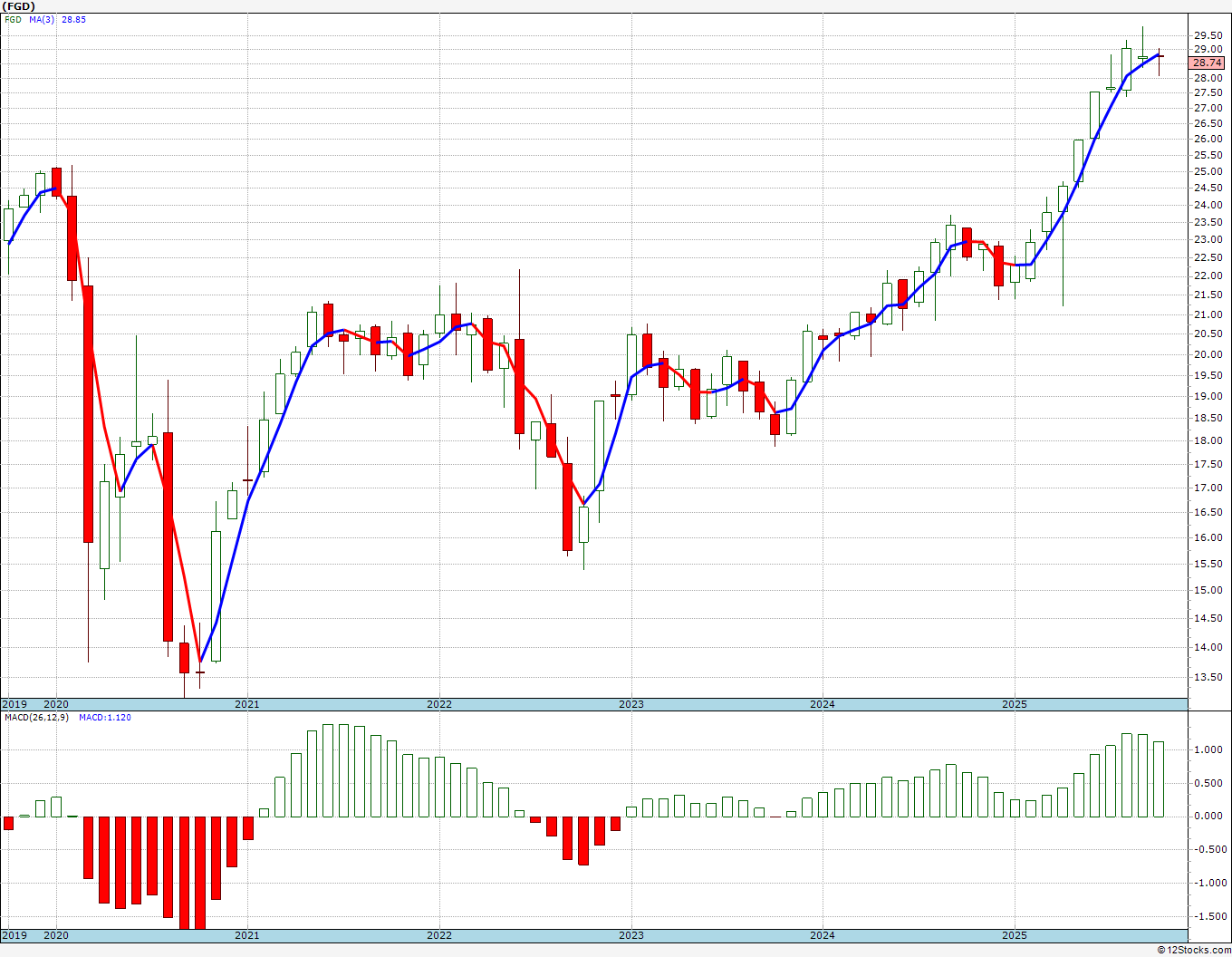Click the 17.00 price axis label

point(1208,488)
